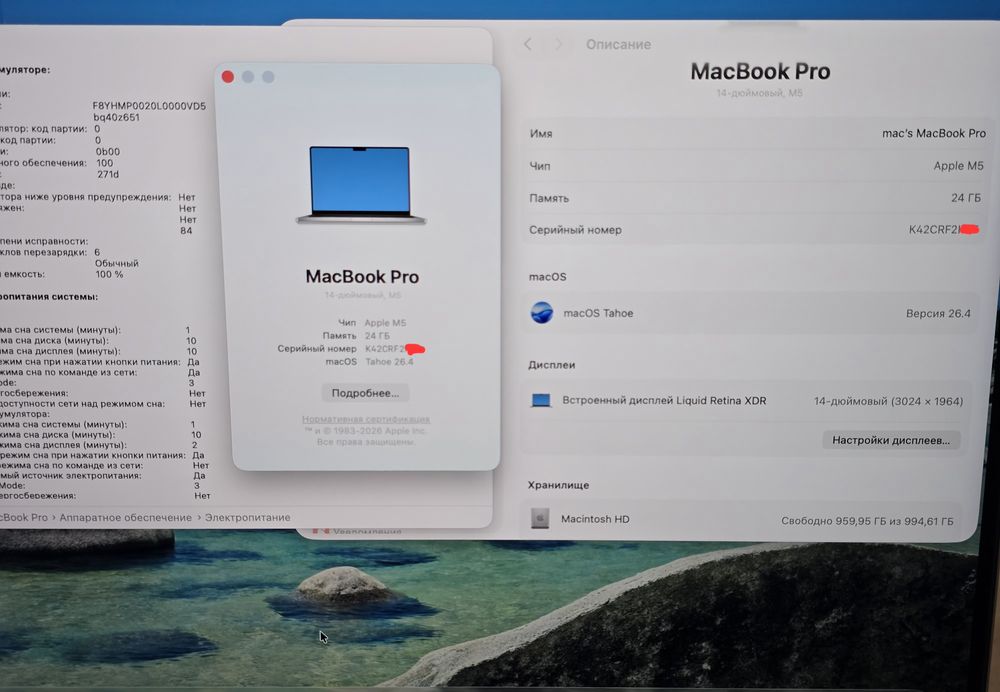This screenshot has width=1000, height=692.
Task: Open Настройки дисплеев... button
Action: pyautogui.click(x=891, y=440)
